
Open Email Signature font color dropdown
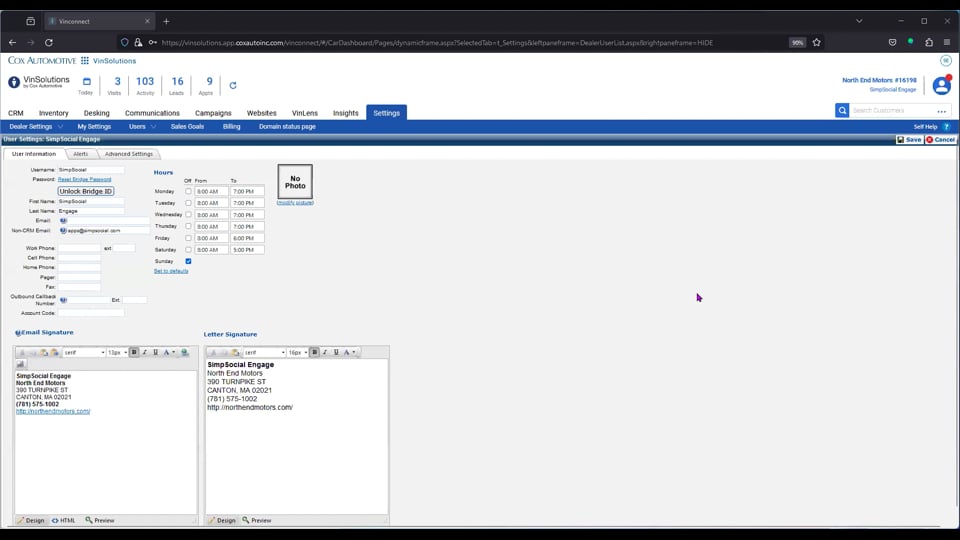click(173, 352)
